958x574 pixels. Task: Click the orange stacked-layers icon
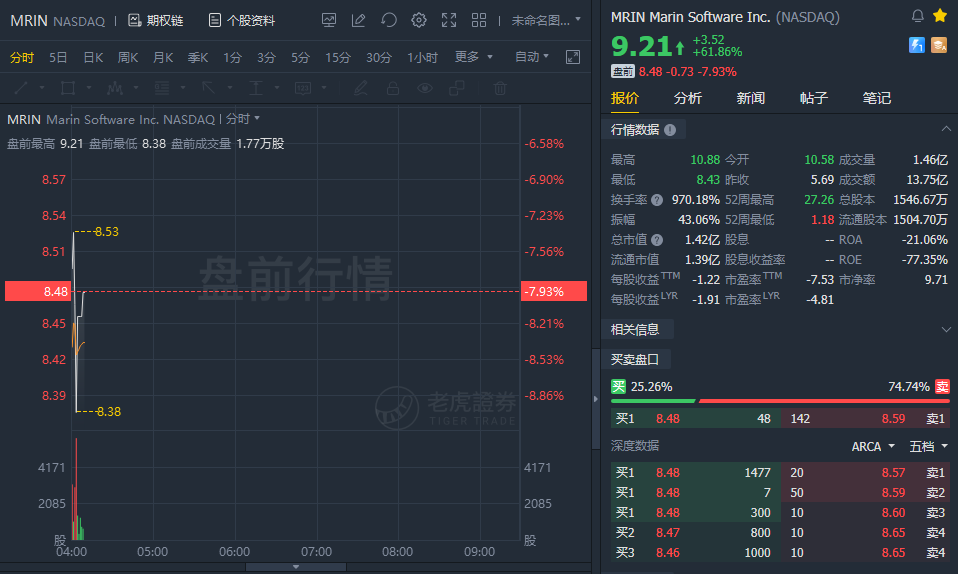pos(939,45)
